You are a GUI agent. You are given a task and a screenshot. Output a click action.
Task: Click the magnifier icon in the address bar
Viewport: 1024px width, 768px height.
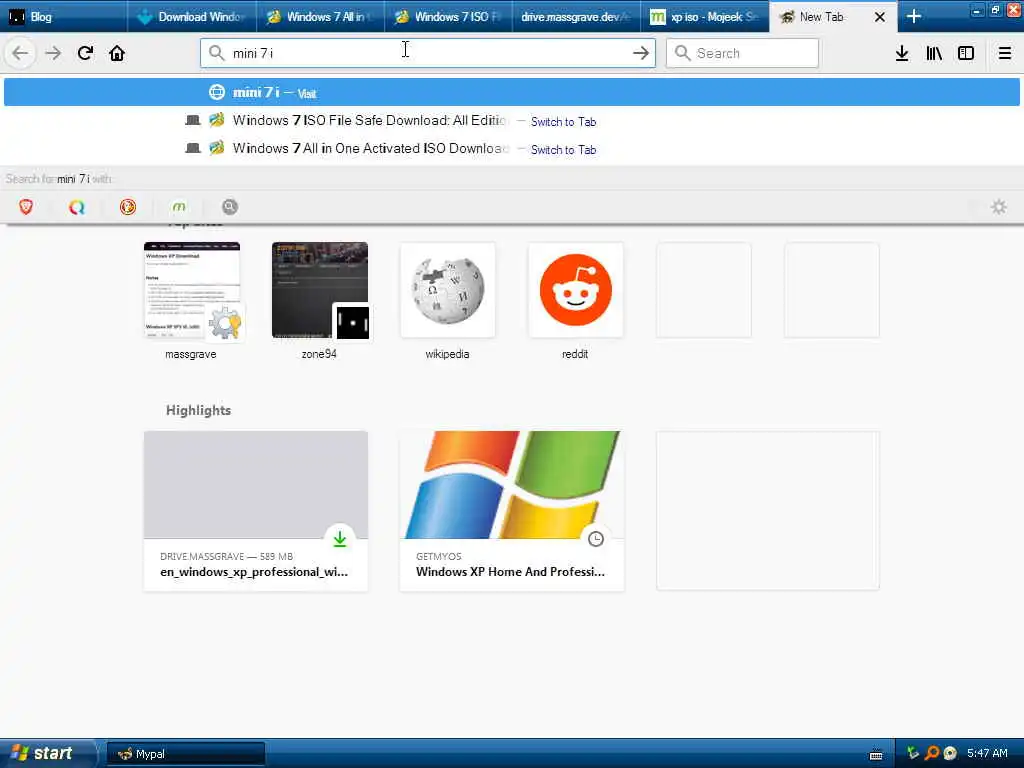tap(217, 53)
